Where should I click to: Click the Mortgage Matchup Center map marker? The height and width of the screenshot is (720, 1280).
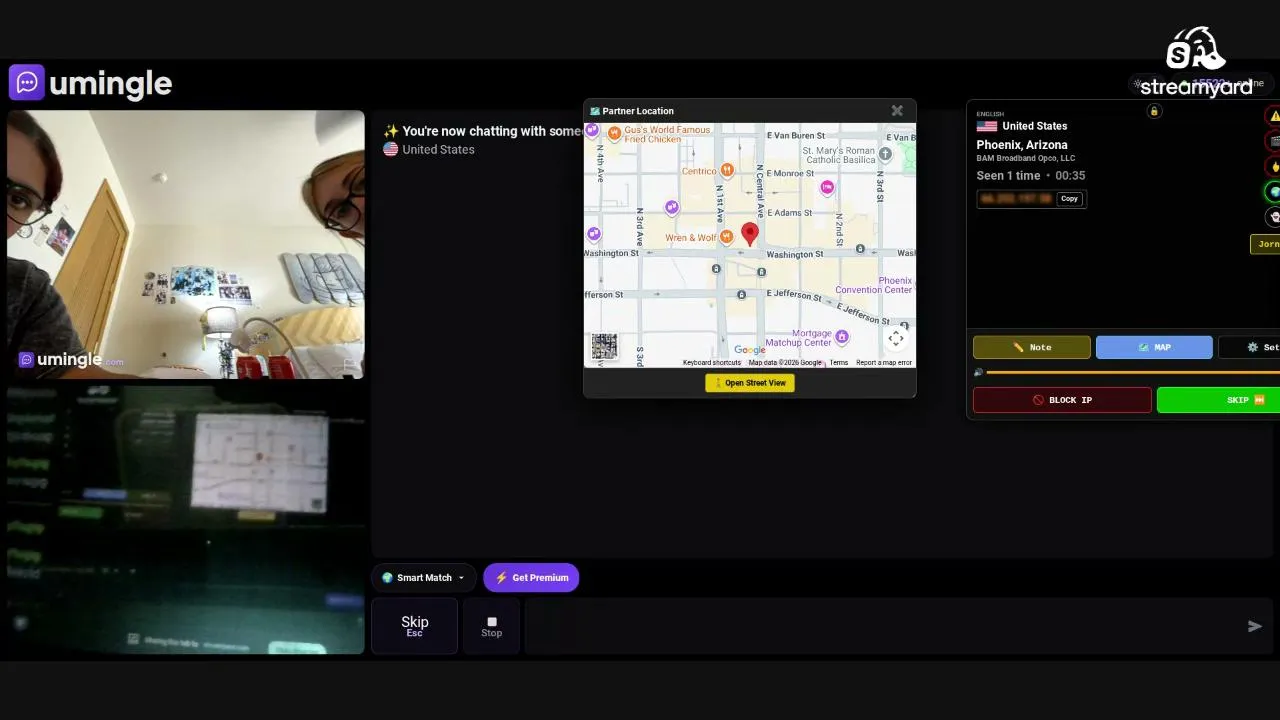click(x=842, y=337)
